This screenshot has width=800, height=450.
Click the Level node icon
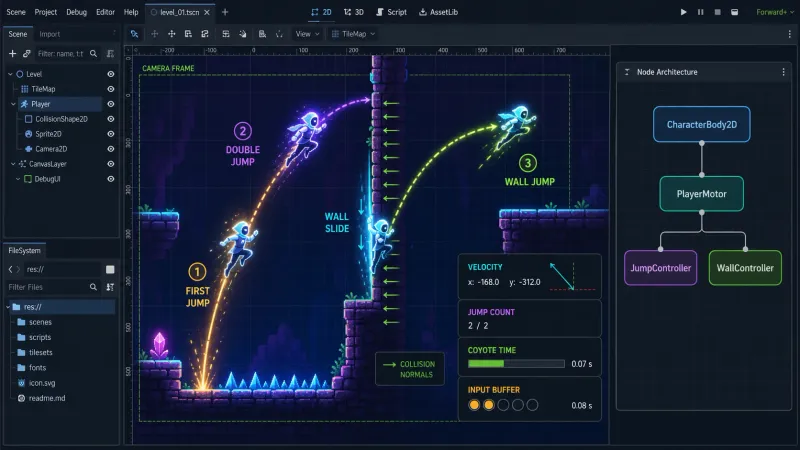(x=20, y=74)
